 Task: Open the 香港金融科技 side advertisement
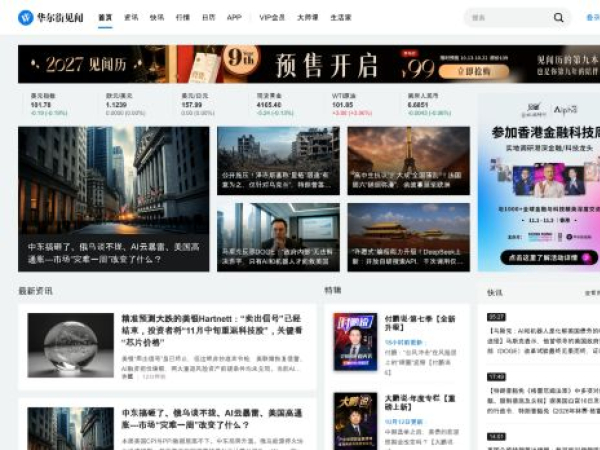539,182
